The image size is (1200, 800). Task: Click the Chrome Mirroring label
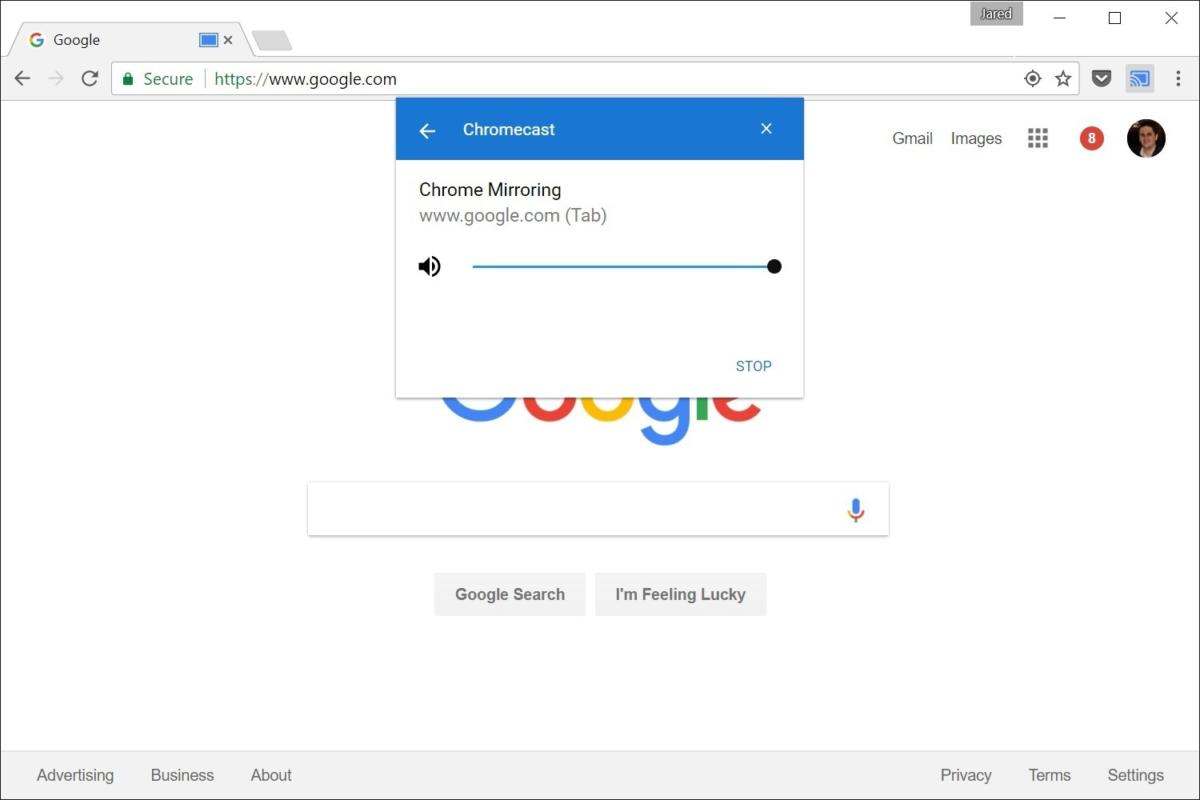(x=490, y=190)
